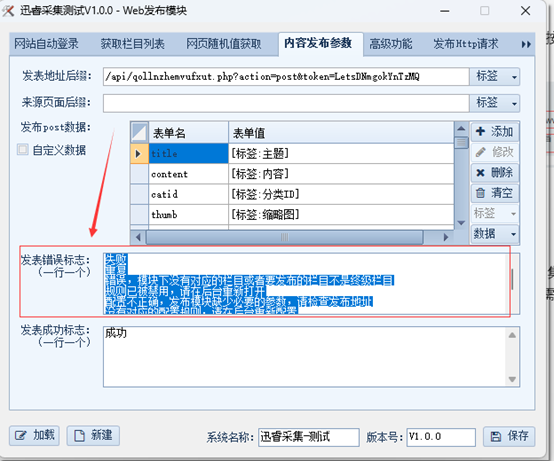
Task: Select the content form name cell
Action: point(188,174)
